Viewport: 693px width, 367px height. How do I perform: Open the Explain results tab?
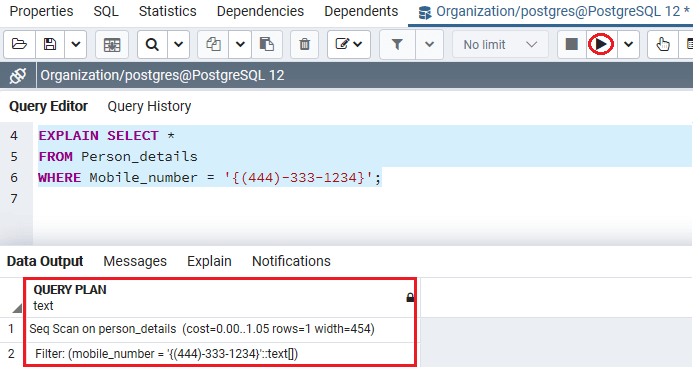click(x=209, y=261)
